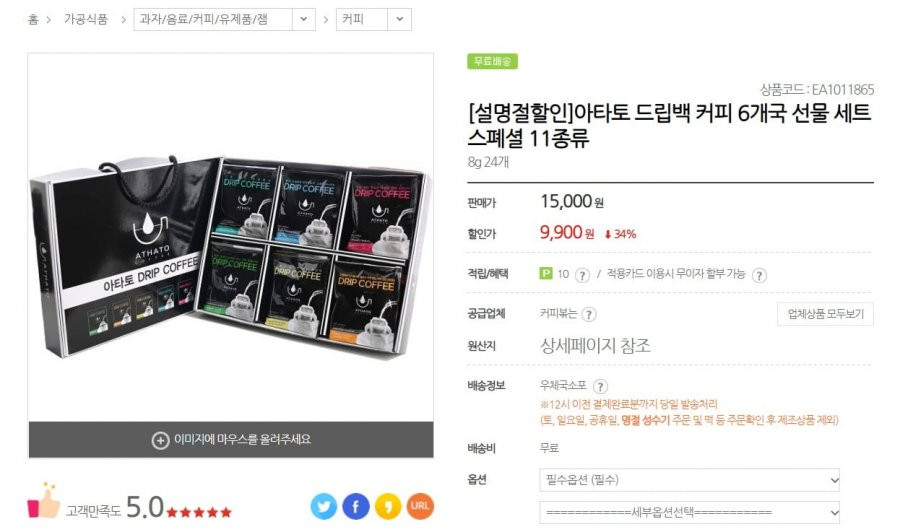
Task: Click the yellow KakaoStory share icon
Action: tap(388, 506)
